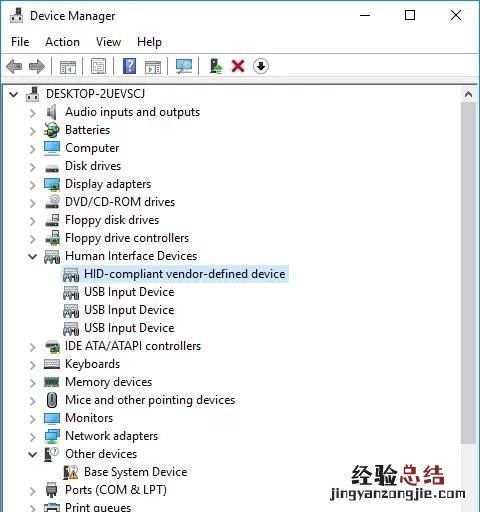The width and height of the screenshot is (480, 512).
Task: Open the Properties toolbar icon
Action: pos(98,66)
